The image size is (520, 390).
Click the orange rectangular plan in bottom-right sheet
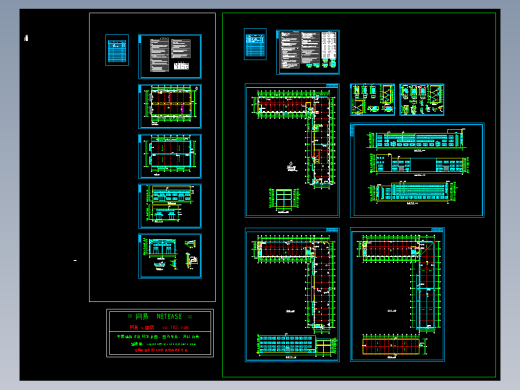click(391, 345)
